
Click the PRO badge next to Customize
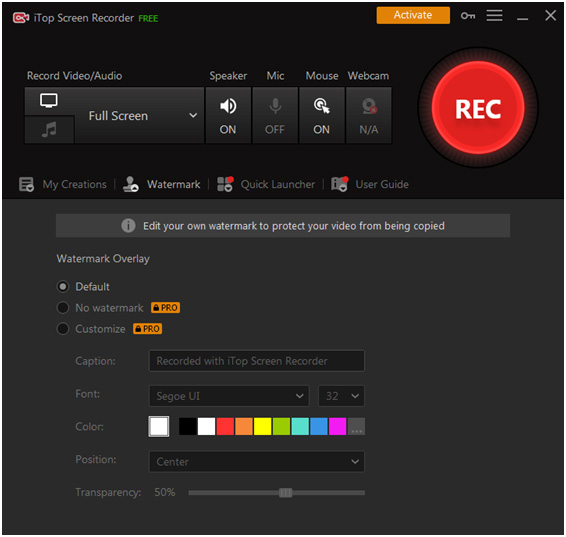click(x=147, y=329)
